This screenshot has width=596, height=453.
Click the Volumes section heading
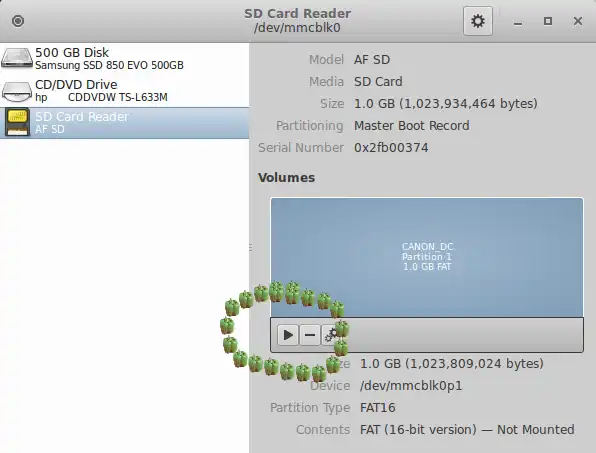(286, 177)
